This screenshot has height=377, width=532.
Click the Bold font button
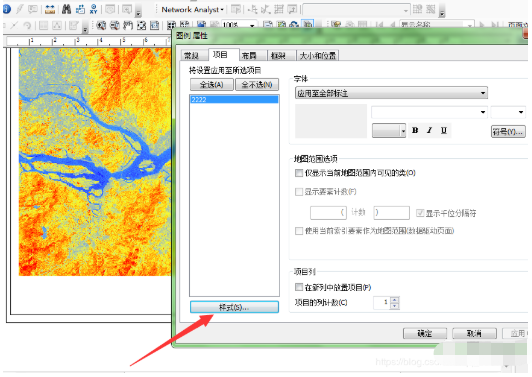(x=415, y=131)
